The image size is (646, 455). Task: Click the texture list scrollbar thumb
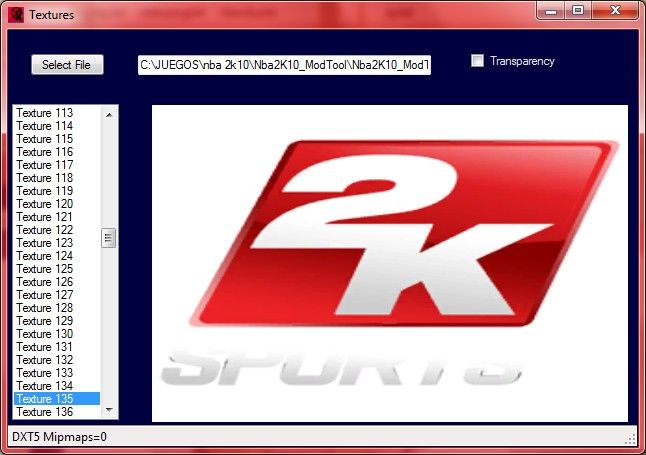coord(109,238)
